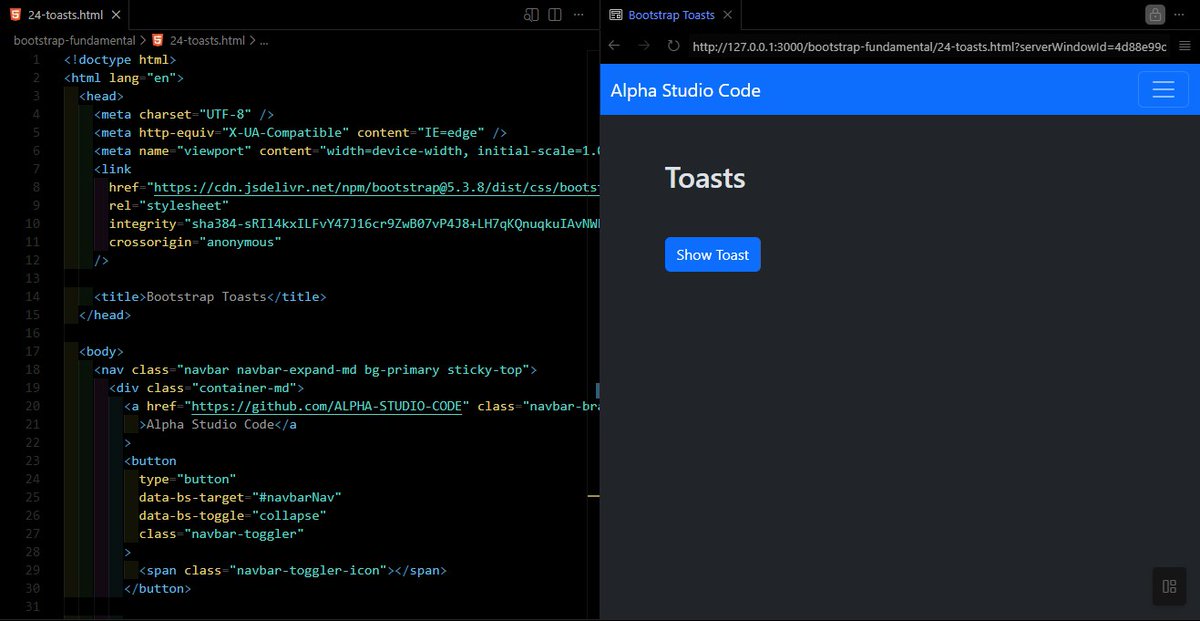Image resolution: width=1200 pixels, height=621 pixels.
Task: Click the class="navbar-toggler" line
Action: tap(222, 534)
